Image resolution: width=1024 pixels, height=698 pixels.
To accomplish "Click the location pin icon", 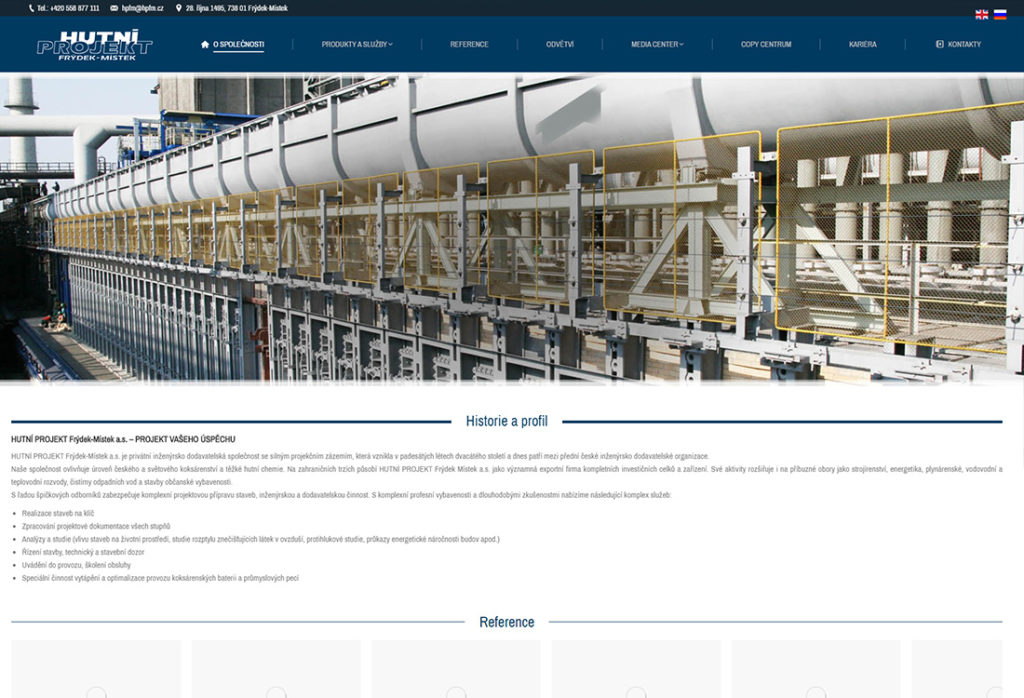I will pos(178,8).
